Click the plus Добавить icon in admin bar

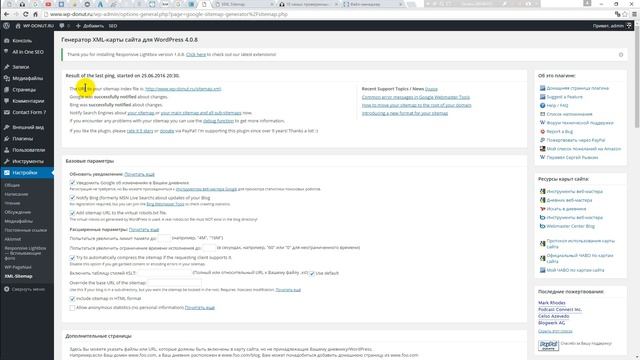(78, 26)
